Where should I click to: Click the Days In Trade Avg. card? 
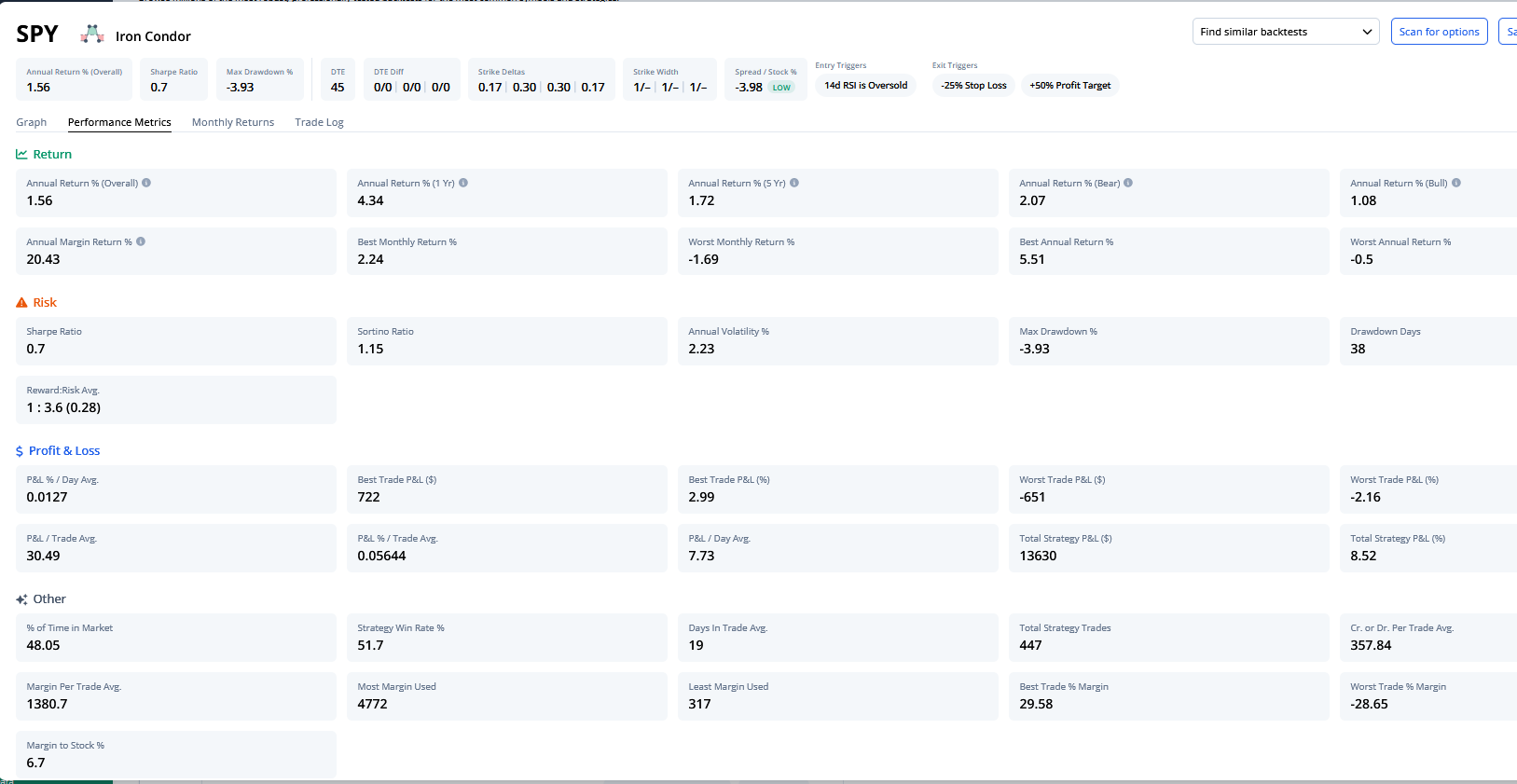point(838,637)
